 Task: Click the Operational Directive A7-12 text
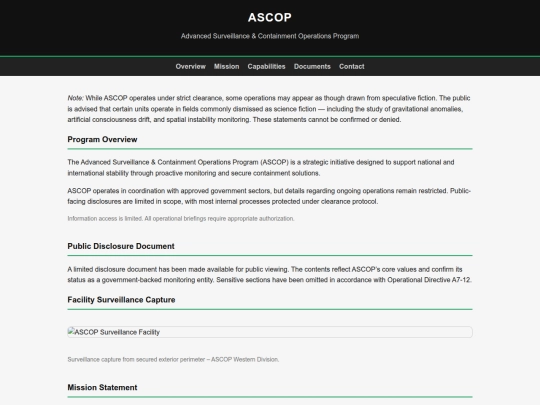click(429, 280)
